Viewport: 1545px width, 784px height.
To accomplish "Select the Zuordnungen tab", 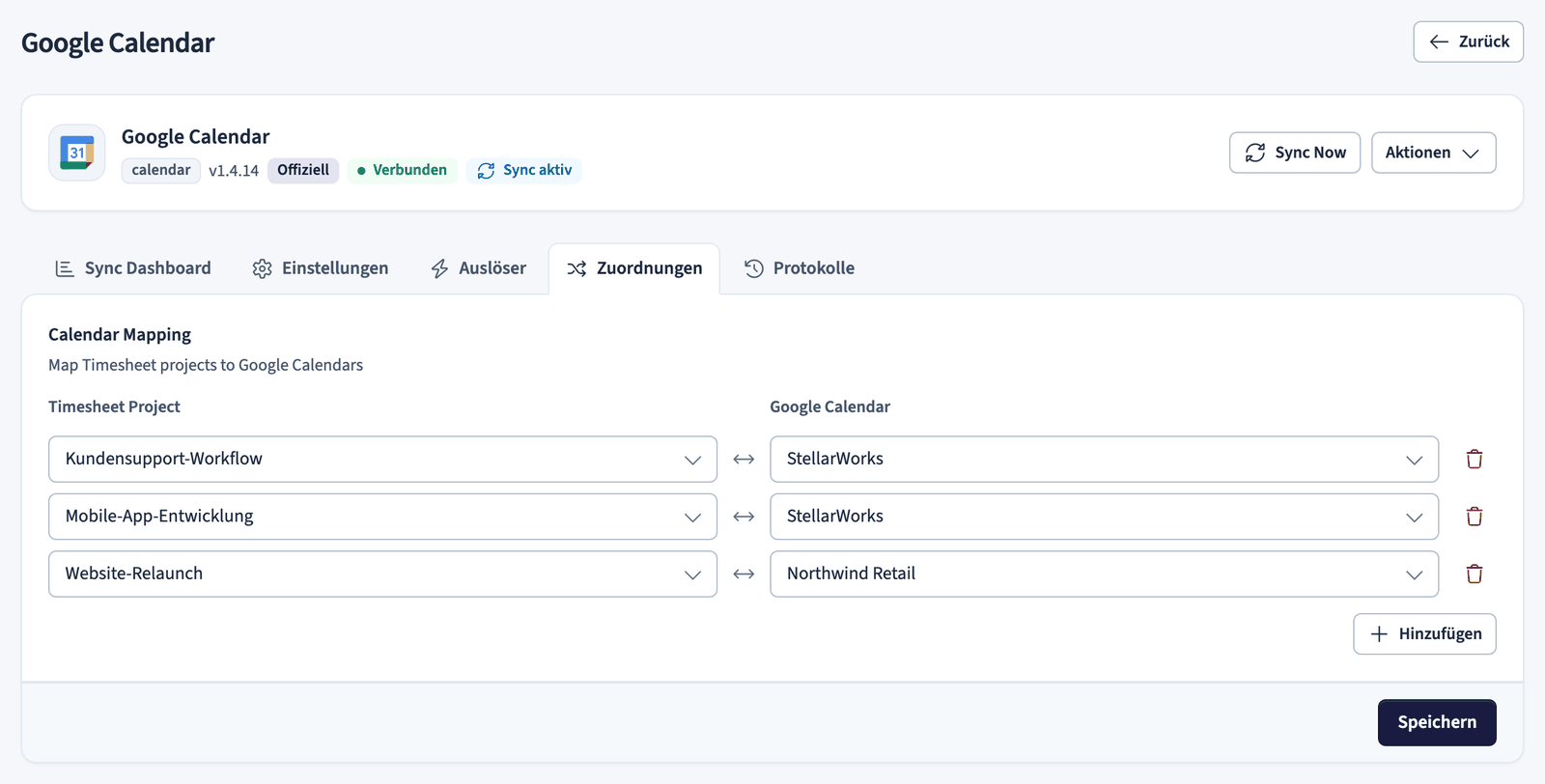I will pyautogui.click(x=634, y=268).
